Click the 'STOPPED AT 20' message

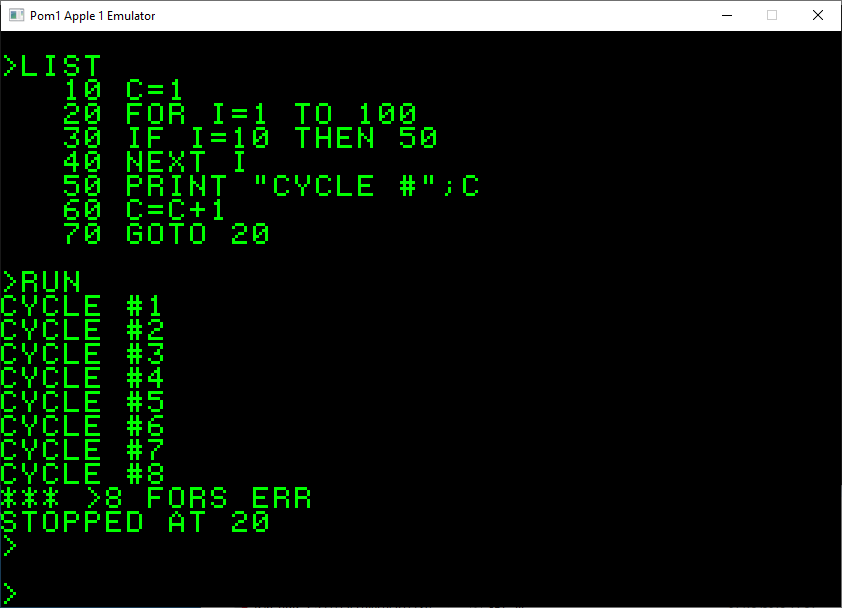click(135, 522)
